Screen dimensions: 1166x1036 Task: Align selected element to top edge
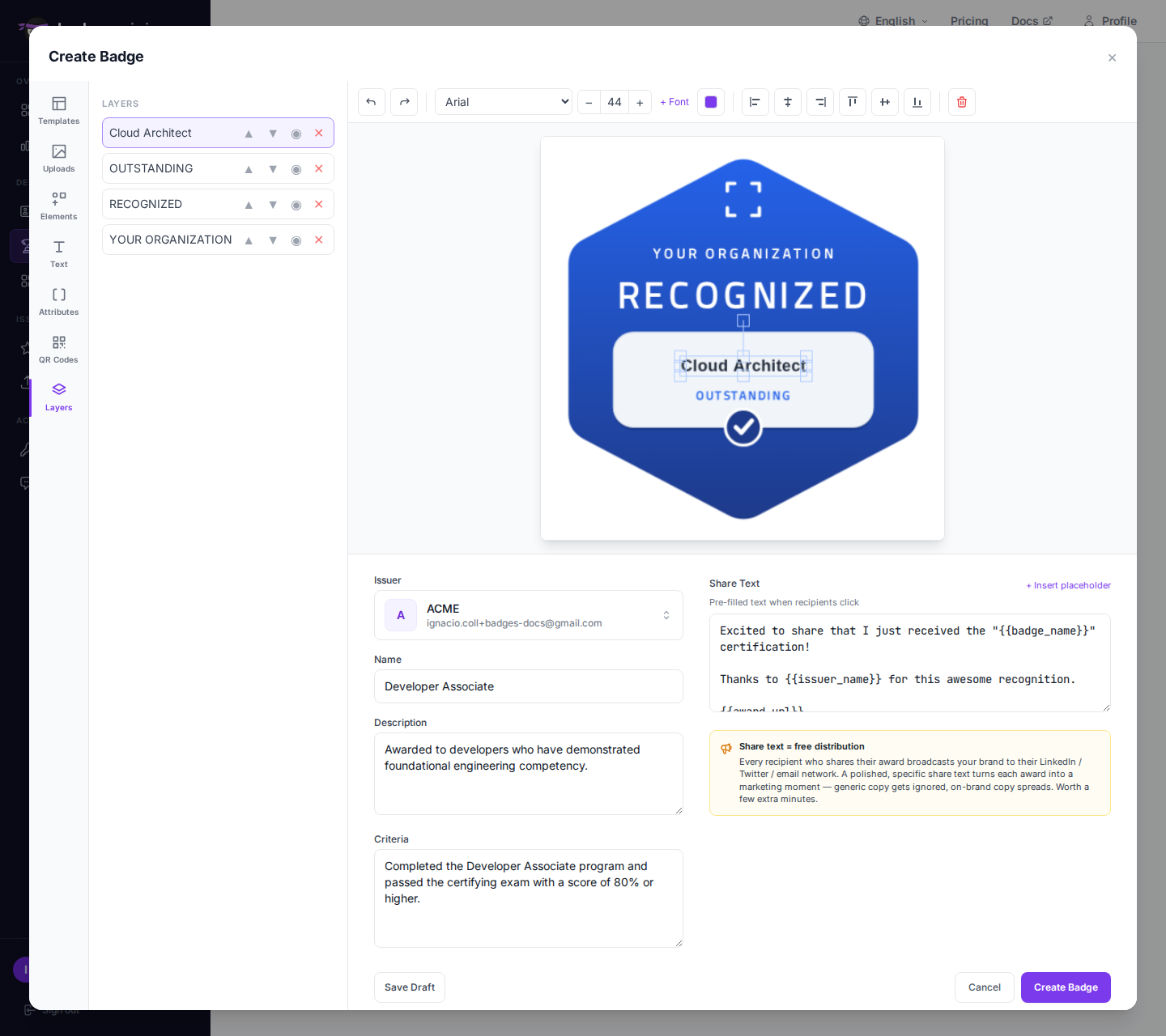853,102
